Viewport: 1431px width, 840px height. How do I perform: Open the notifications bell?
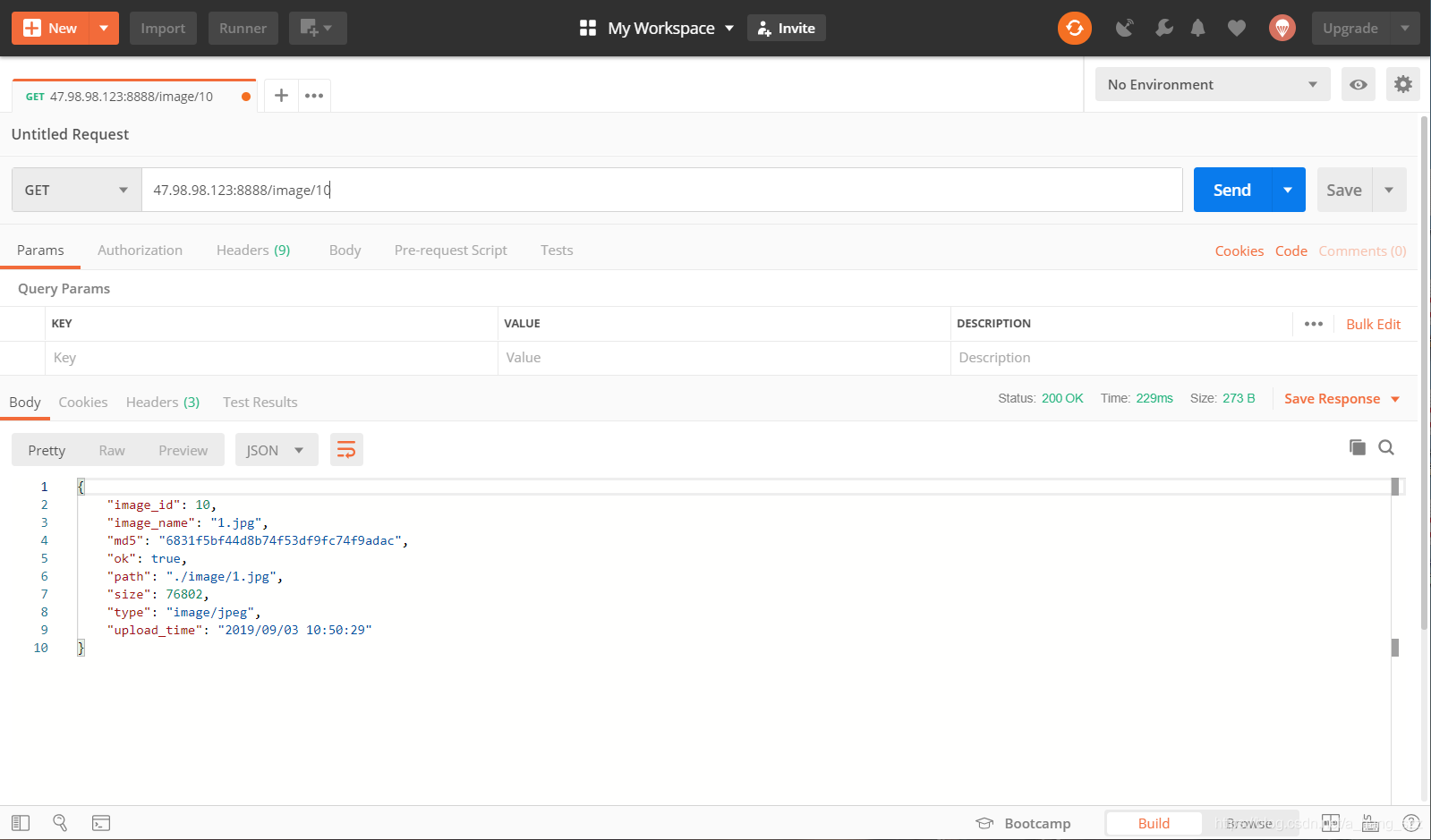tap(1197, 28)
